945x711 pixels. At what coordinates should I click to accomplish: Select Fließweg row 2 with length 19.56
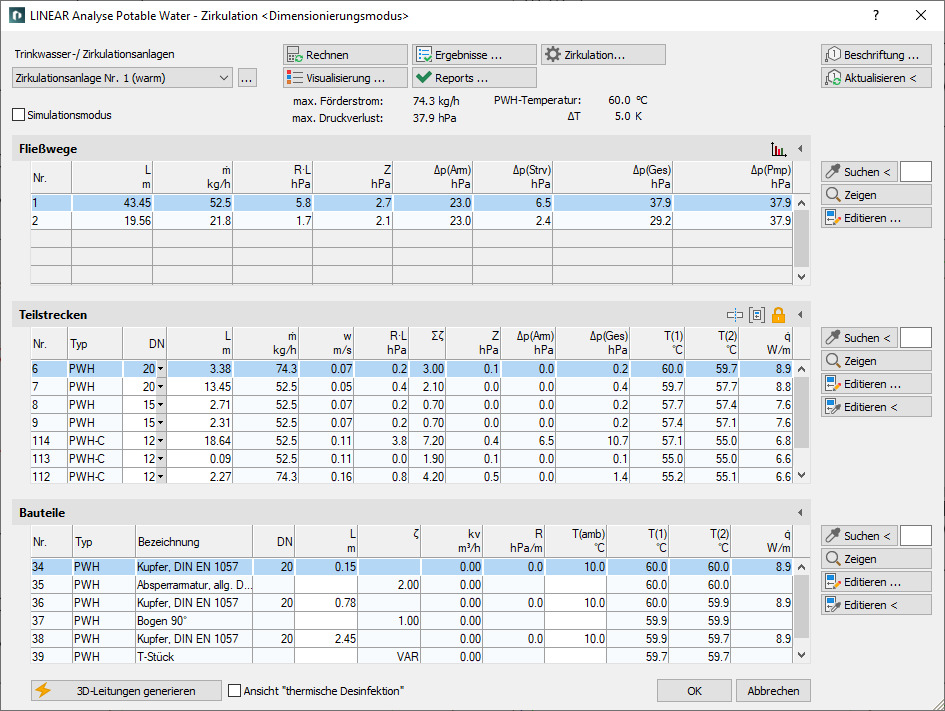point(412,221)
